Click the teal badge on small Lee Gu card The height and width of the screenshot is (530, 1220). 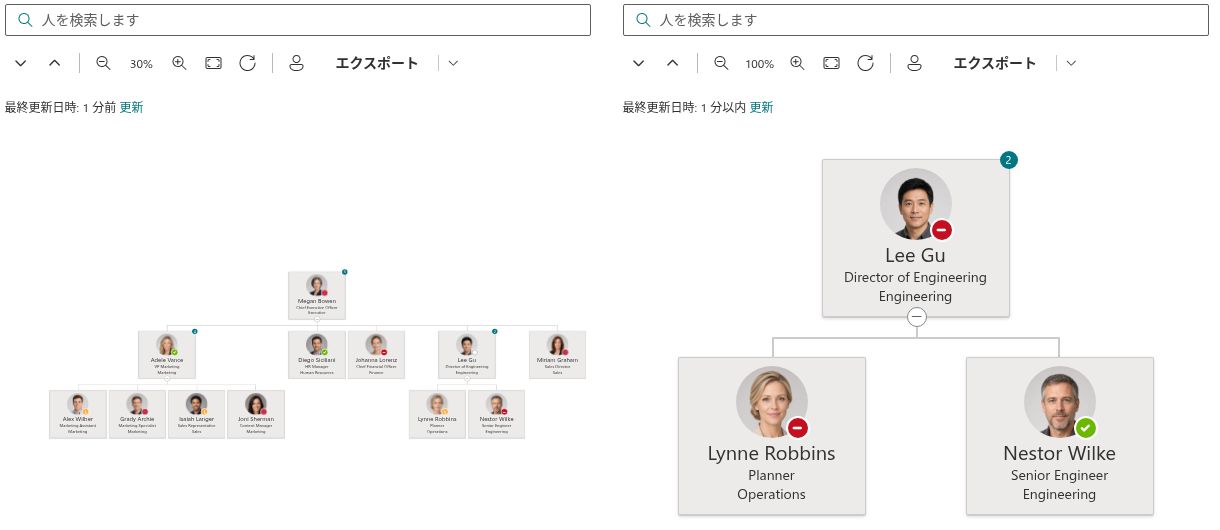point(495,331)
